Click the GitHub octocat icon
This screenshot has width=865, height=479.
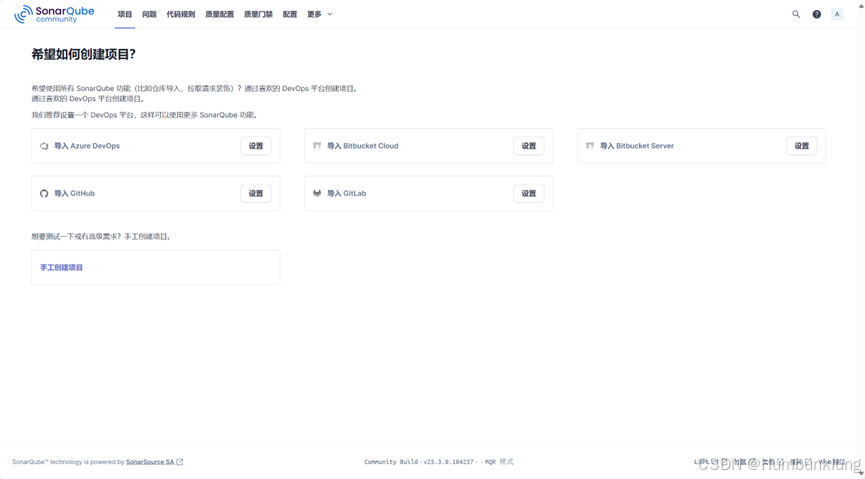click(44, 194)
